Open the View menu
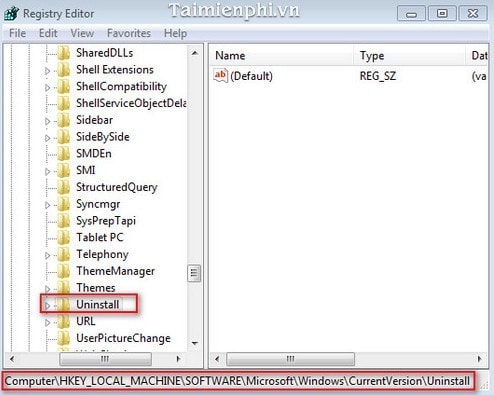This screenshot has height=395, width=494. [82, 33]
